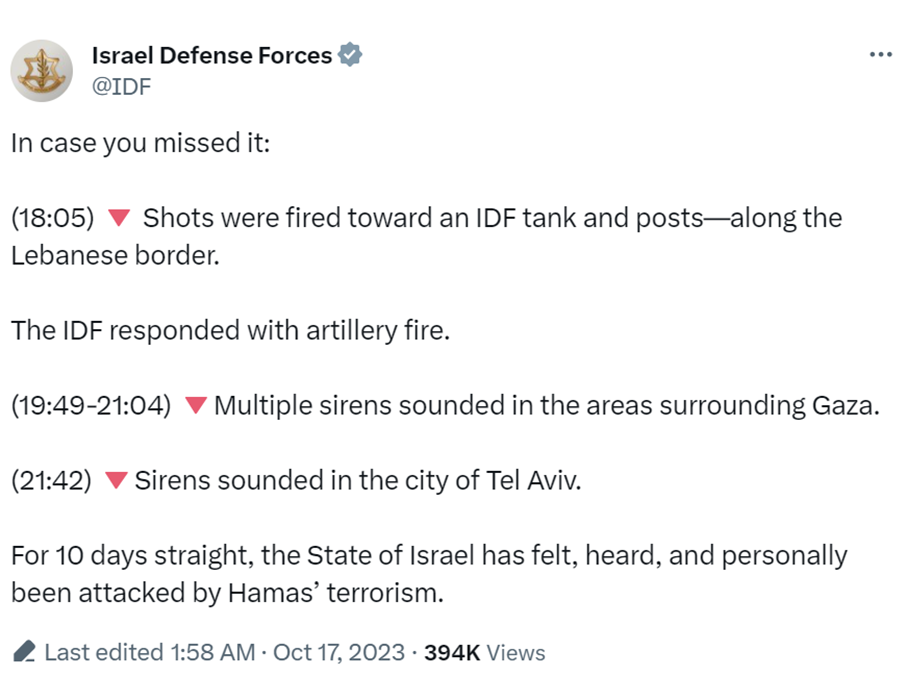The width and height of the screenshot is (906, 675).
Task: Click the 1:58 AM post time
Action: (x=213, y=652)
